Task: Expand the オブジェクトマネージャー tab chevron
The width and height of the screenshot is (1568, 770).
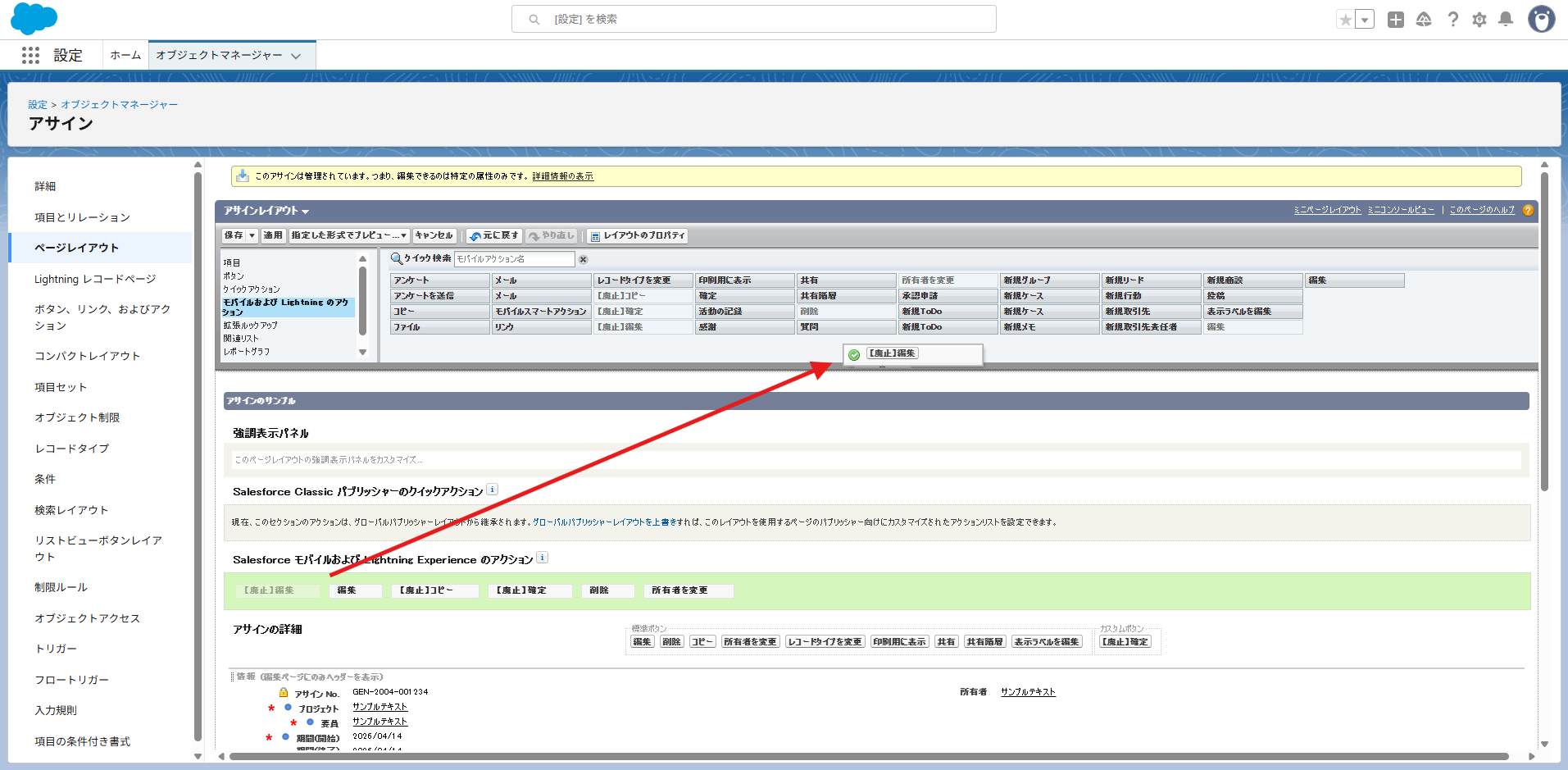Action: tap(296, 56)
